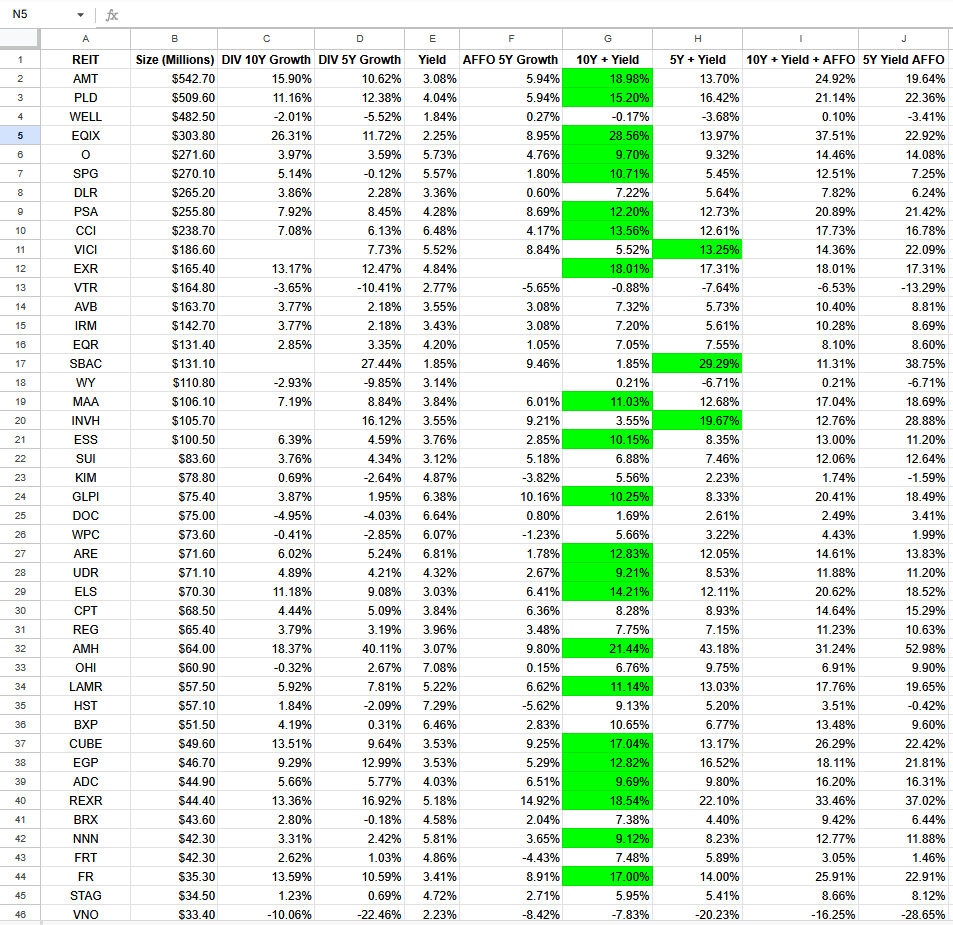953x925 pixels.
Task: Click the Size (Millions) header cell
Action: point(174,60)
